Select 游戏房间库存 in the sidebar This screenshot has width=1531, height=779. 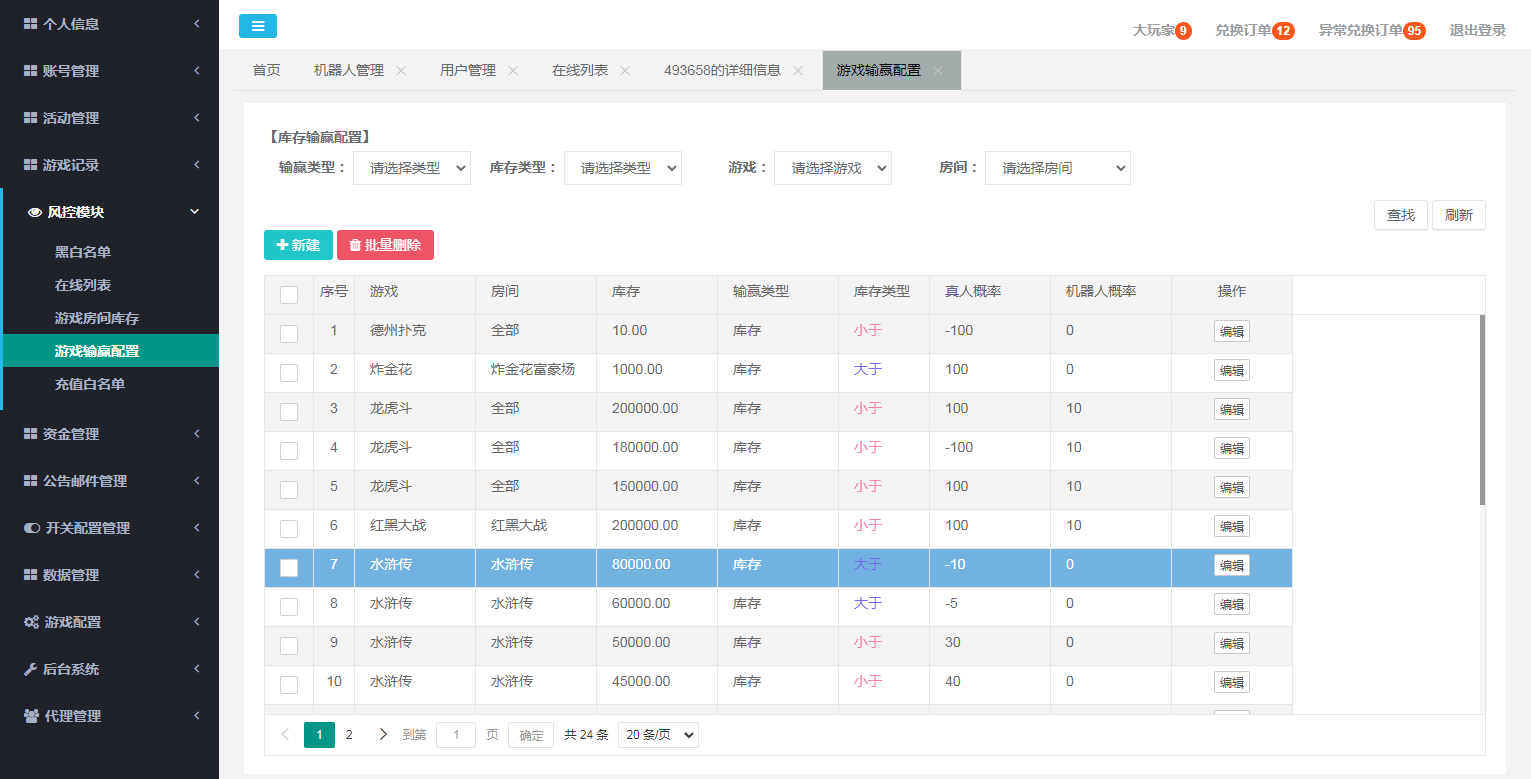click(x=97, y=318)
